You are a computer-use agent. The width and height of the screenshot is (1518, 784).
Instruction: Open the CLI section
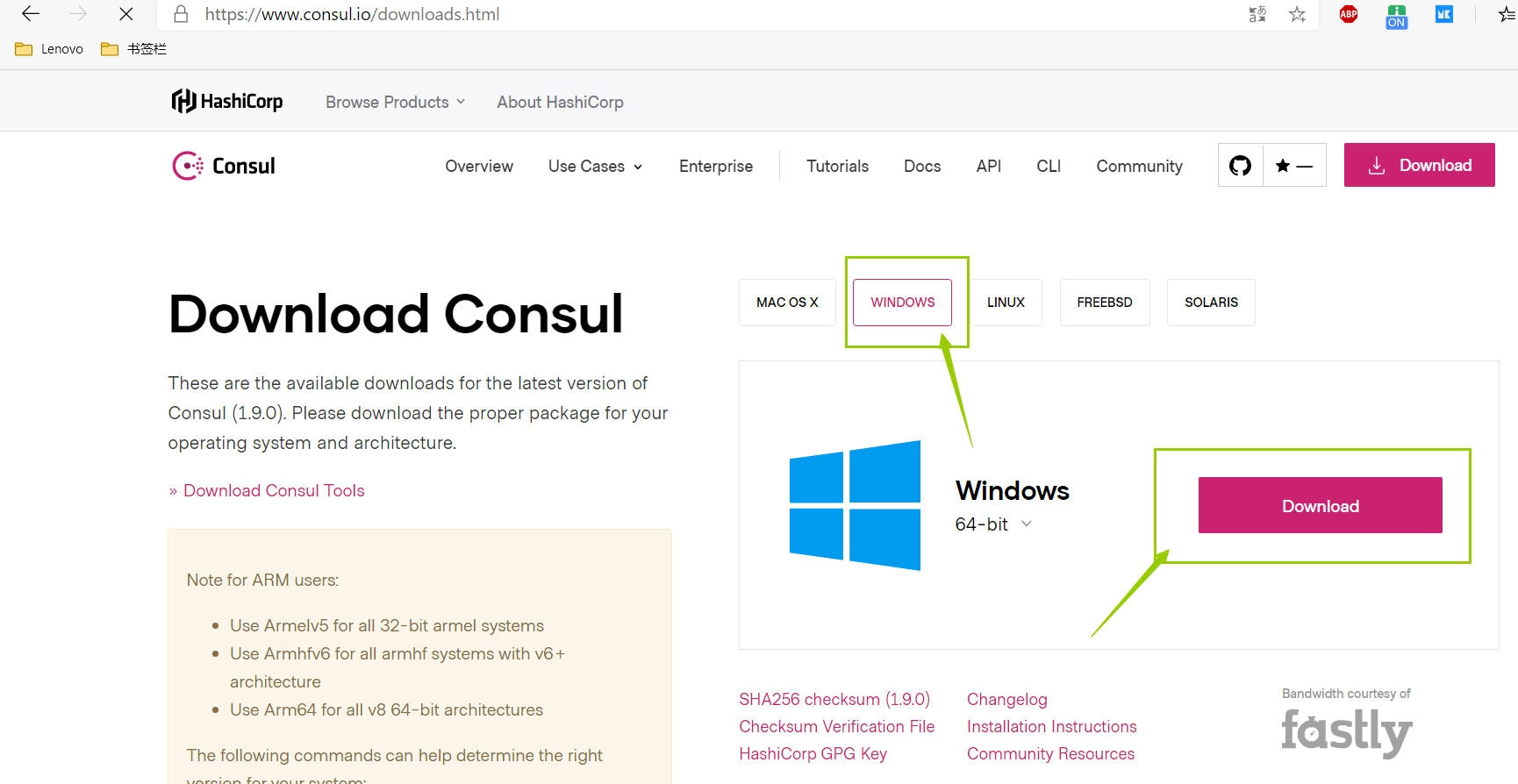point(1049,166)
